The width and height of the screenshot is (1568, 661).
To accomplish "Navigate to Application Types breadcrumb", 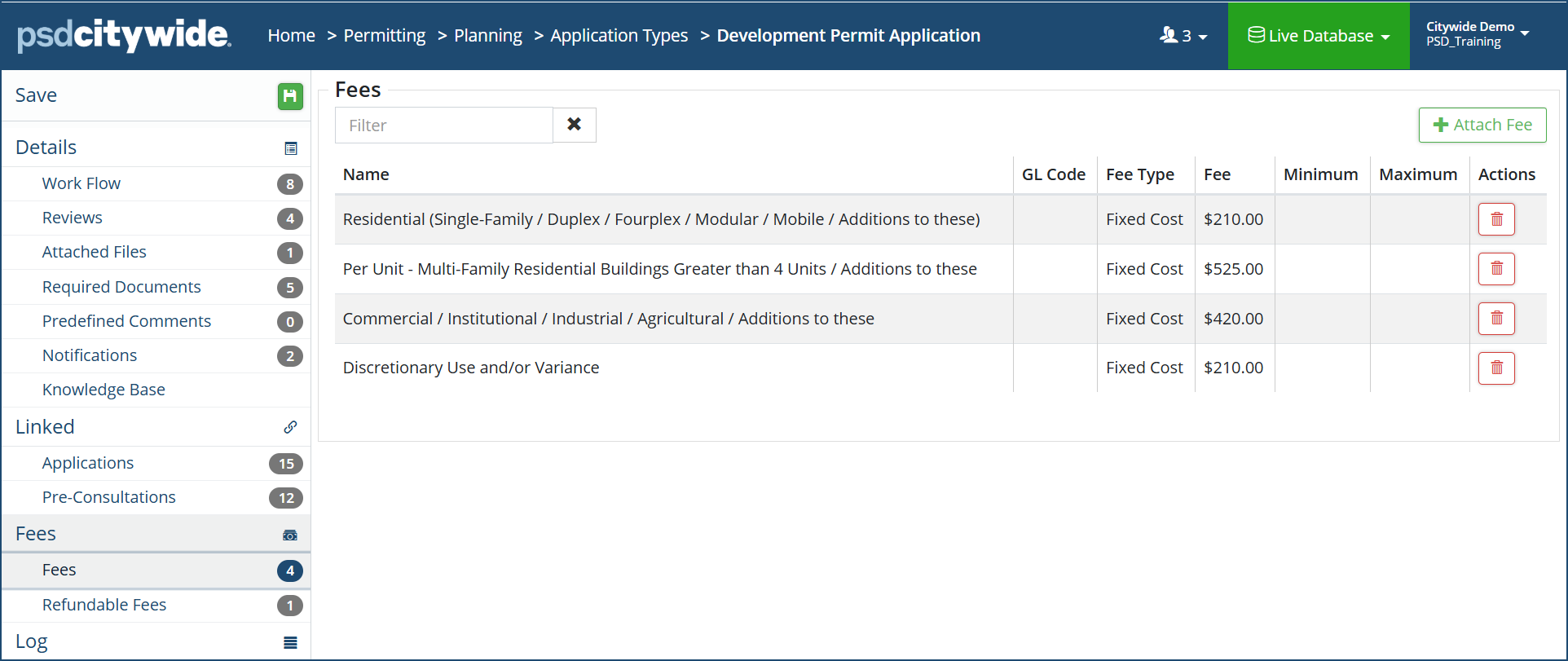I will pos(619,36).
